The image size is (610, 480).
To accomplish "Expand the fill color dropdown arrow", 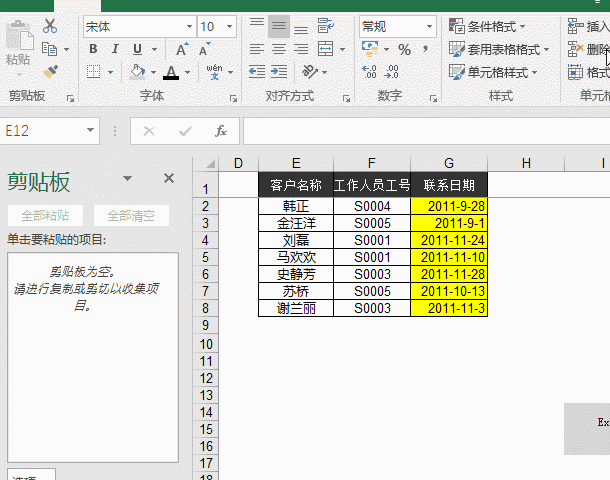I will (153, 72).
